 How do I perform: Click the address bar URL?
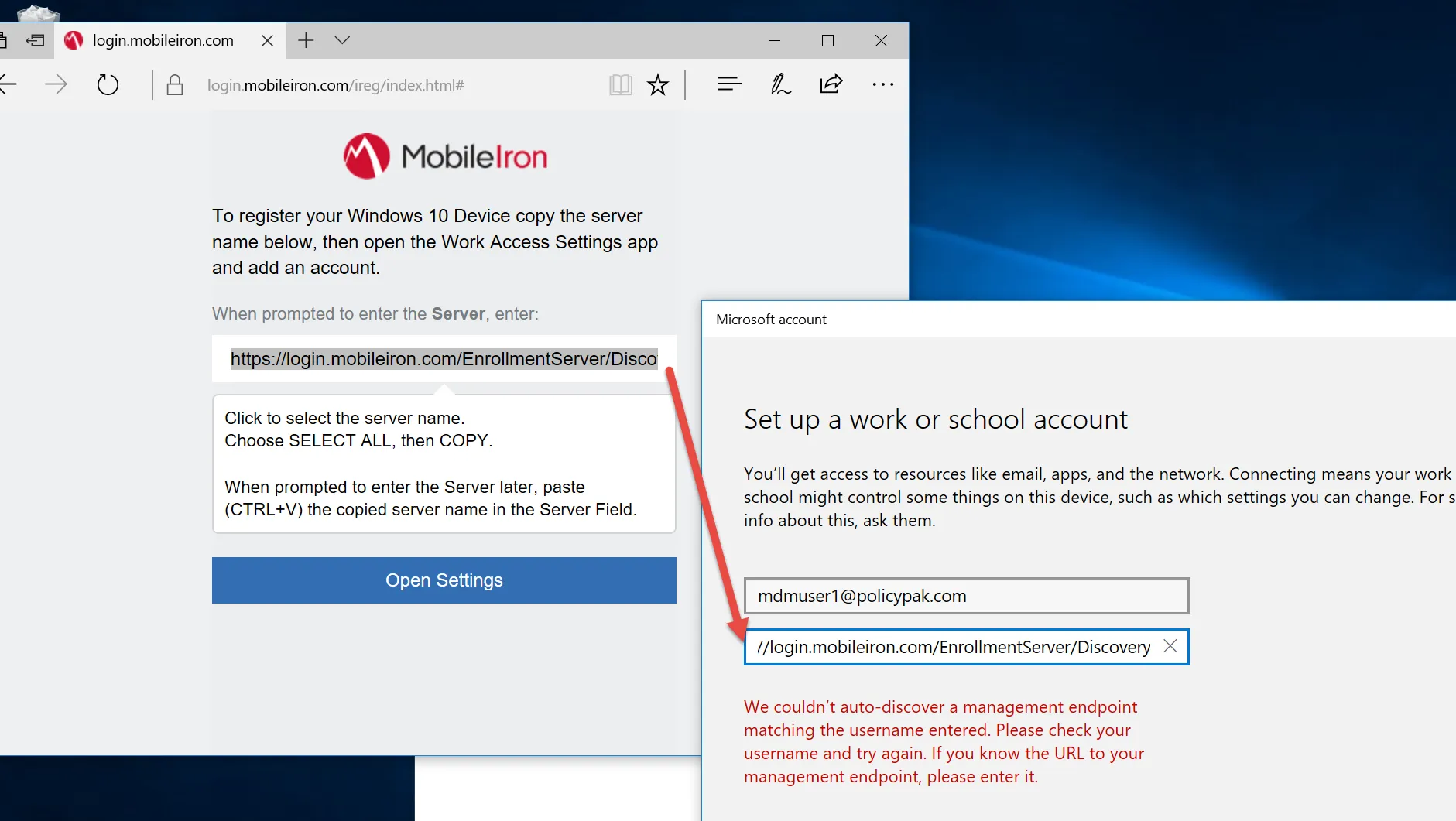coord(335,85)
